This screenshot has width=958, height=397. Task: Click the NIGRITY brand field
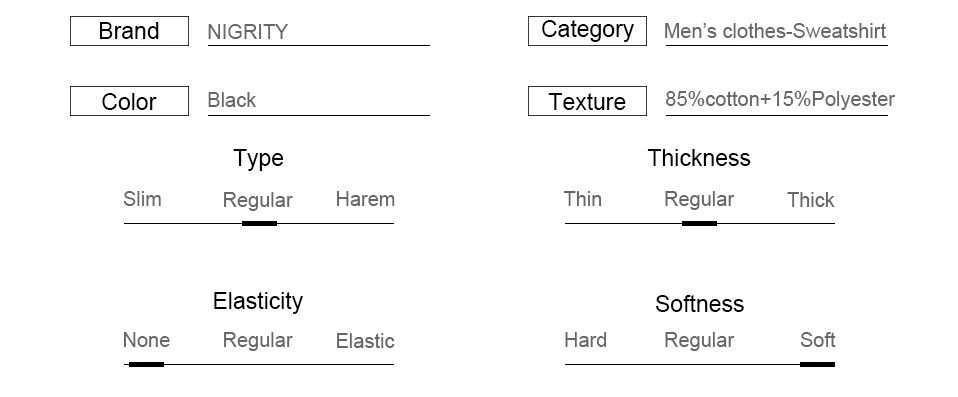coord(319,32)
